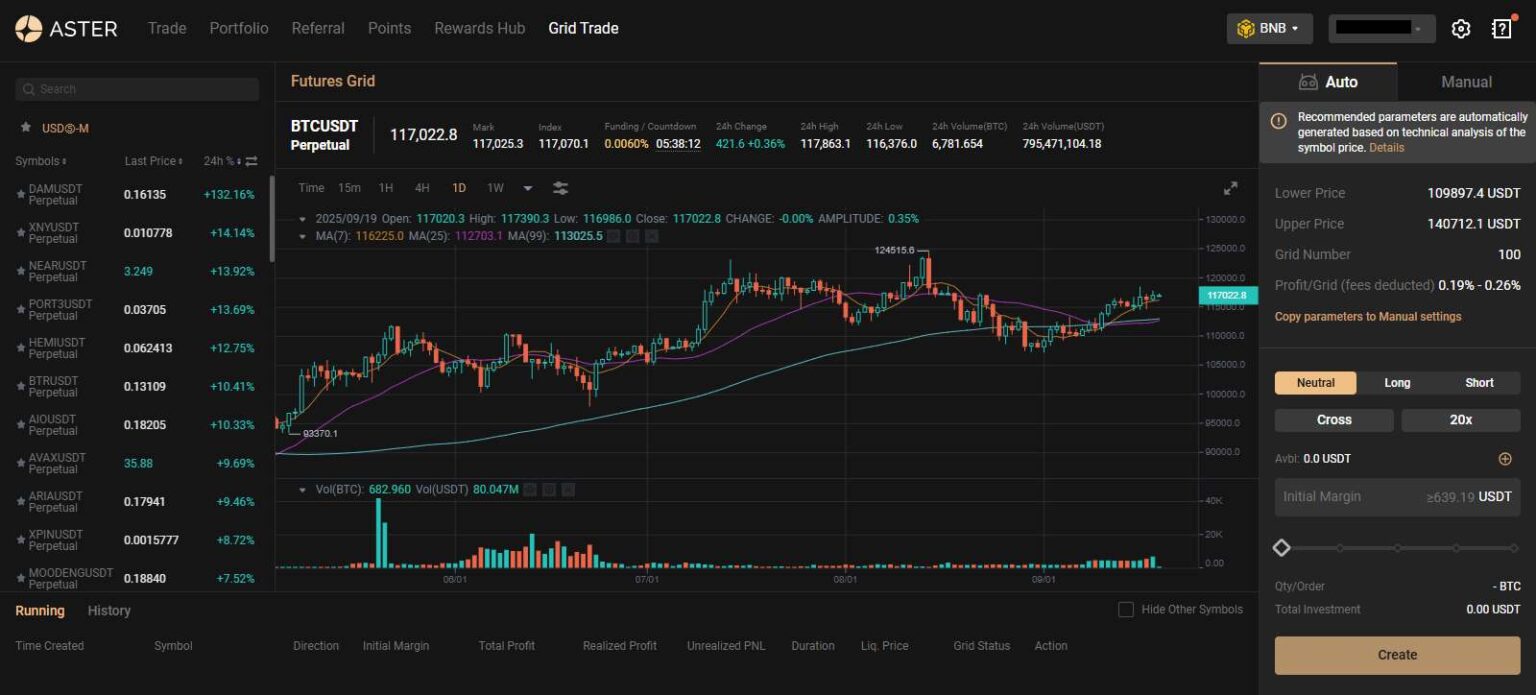The image size is (1536, 695).
Task: Enable the Hide Other Symbols checkbox
Action: [x=1125, y=609]
